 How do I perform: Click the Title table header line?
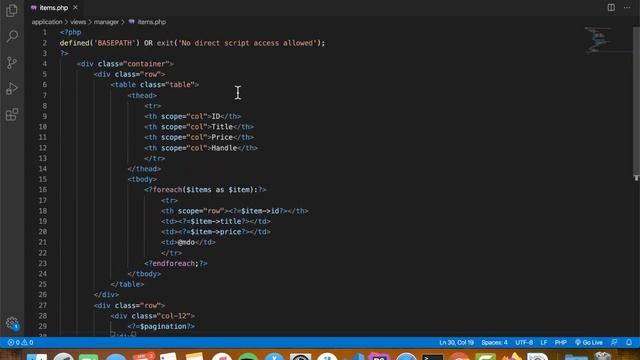pos(199,127)
